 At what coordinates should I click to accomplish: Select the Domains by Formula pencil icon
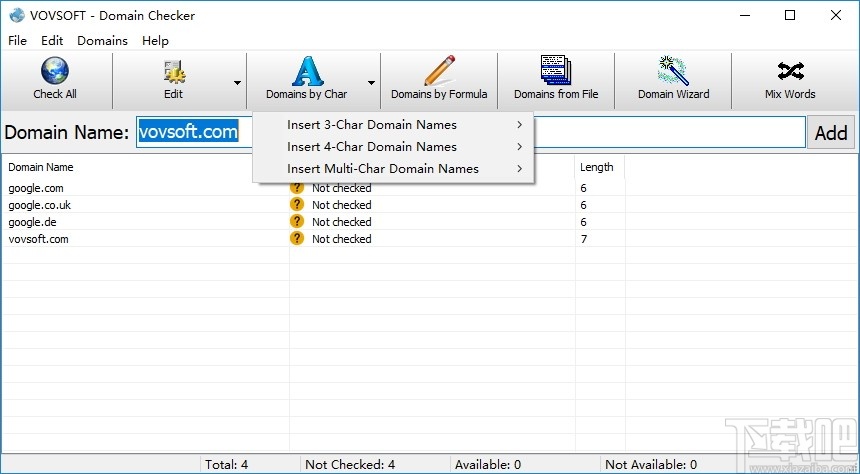(x=439, y=70)
